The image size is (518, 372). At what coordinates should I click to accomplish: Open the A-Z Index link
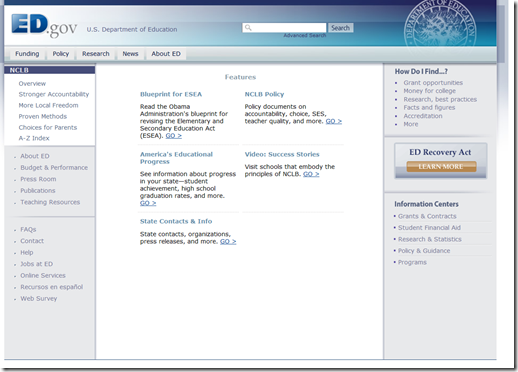[34, 138]
